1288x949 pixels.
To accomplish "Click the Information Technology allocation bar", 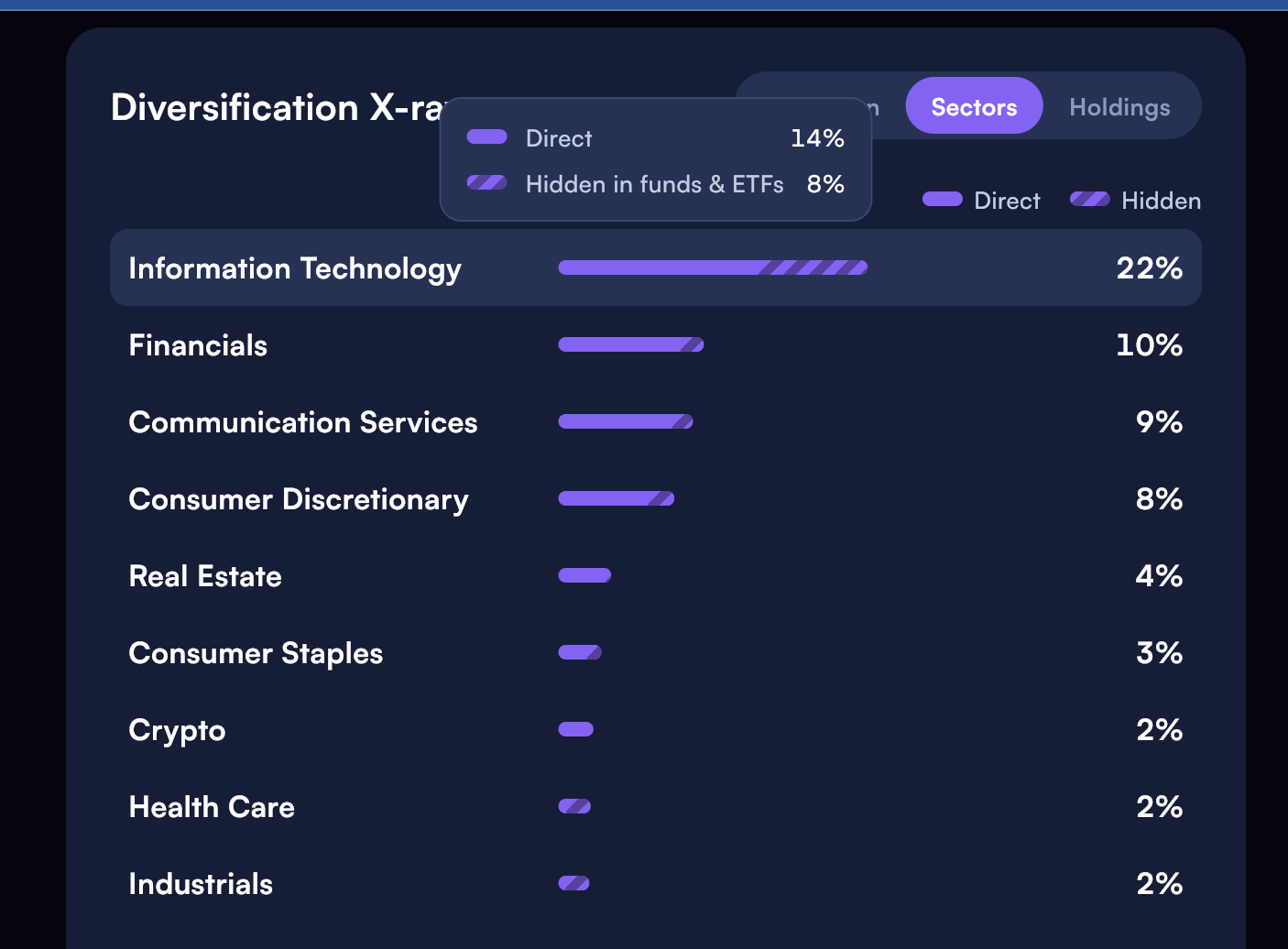I will [x=713, y=267].
